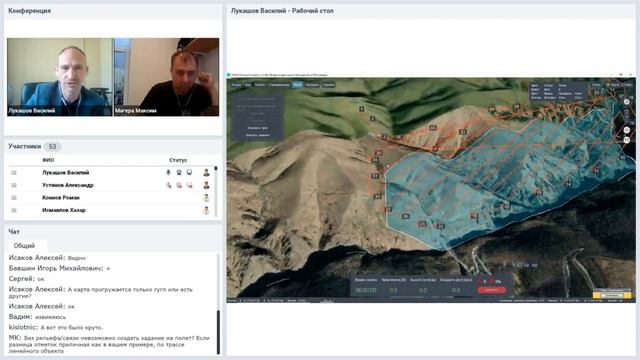Select participant name Лукашов Василий
640x360 pixels.
65,173
